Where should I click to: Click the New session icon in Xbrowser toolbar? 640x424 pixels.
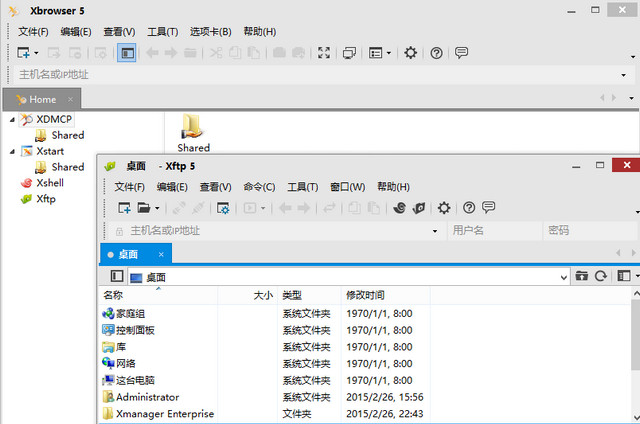pyautogui.click(x=23, y=53)
